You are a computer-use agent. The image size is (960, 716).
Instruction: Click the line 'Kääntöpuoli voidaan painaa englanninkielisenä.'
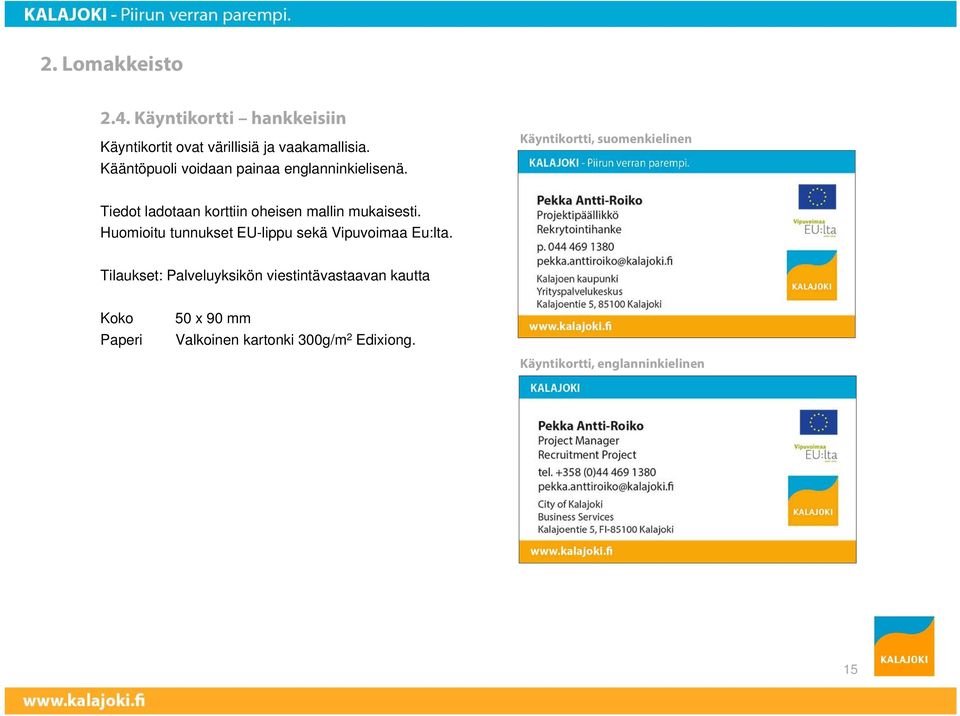click(253, 169)
